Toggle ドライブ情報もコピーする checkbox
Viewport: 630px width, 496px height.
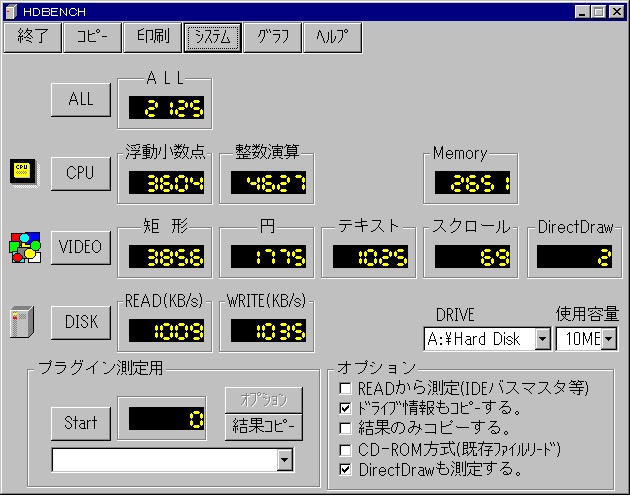pyautogui.click(x=346, y=408)
